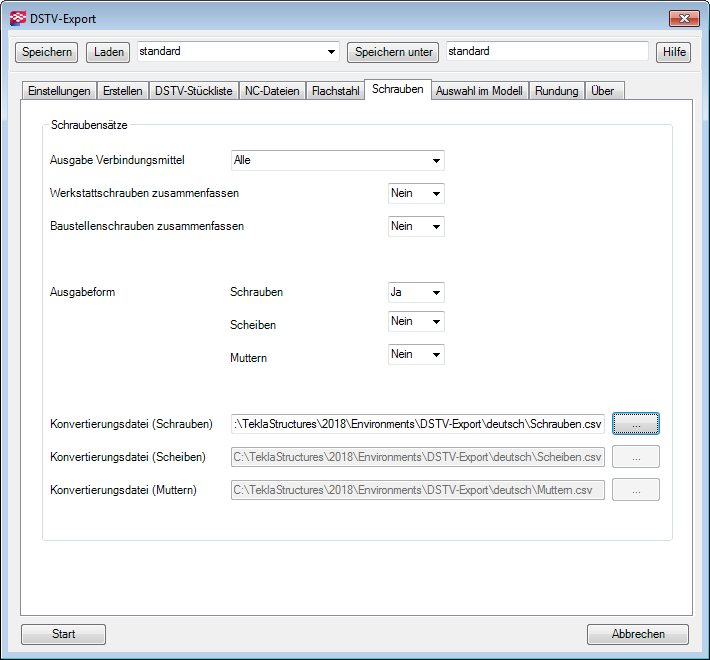710x660 pixels.
Task: Click the Baustellenschrauben zusammenfassen label
Action: [147, 226]
